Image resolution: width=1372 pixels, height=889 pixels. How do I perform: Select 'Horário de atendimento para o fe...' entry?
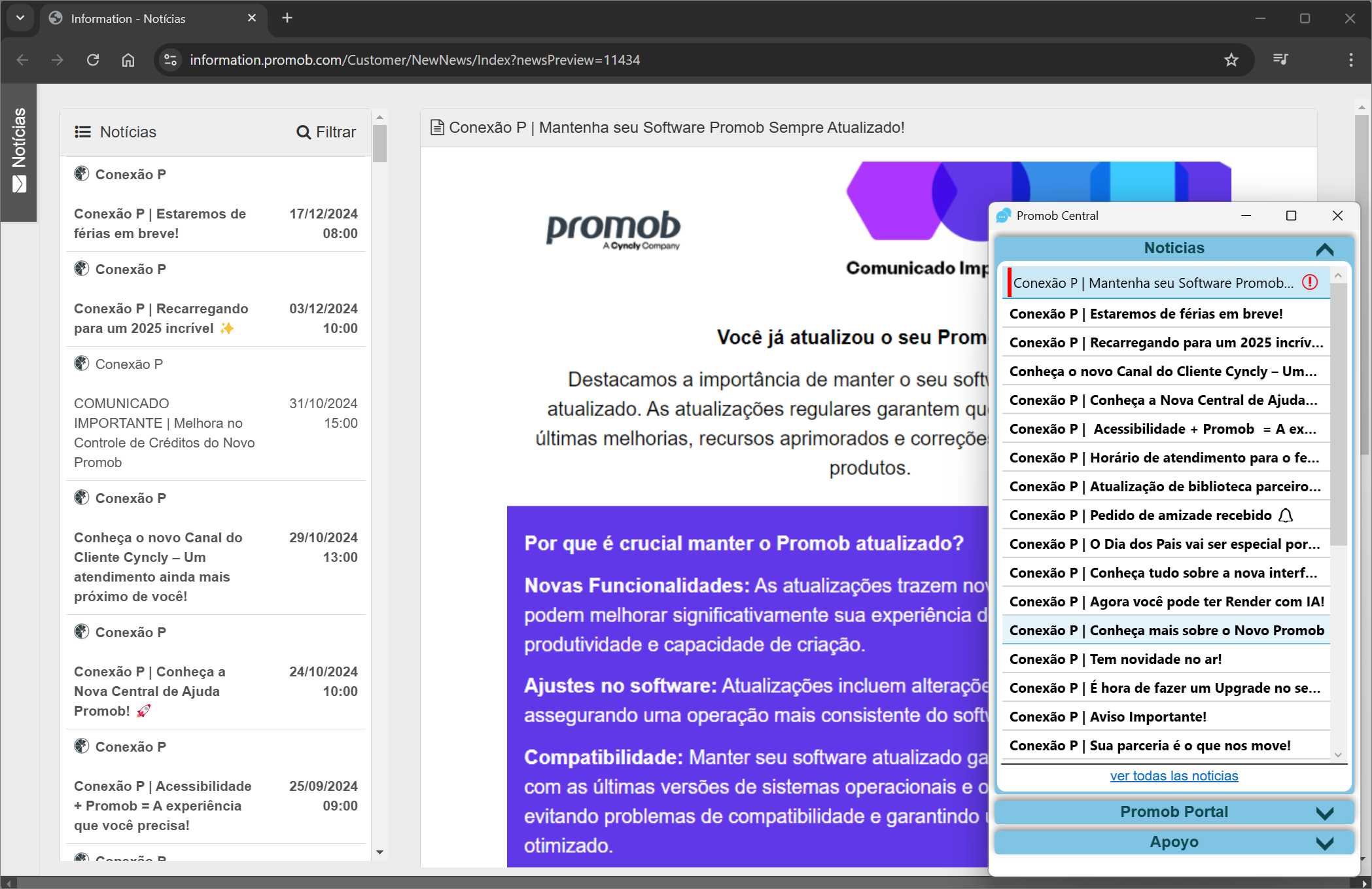tap(1166, 458)
